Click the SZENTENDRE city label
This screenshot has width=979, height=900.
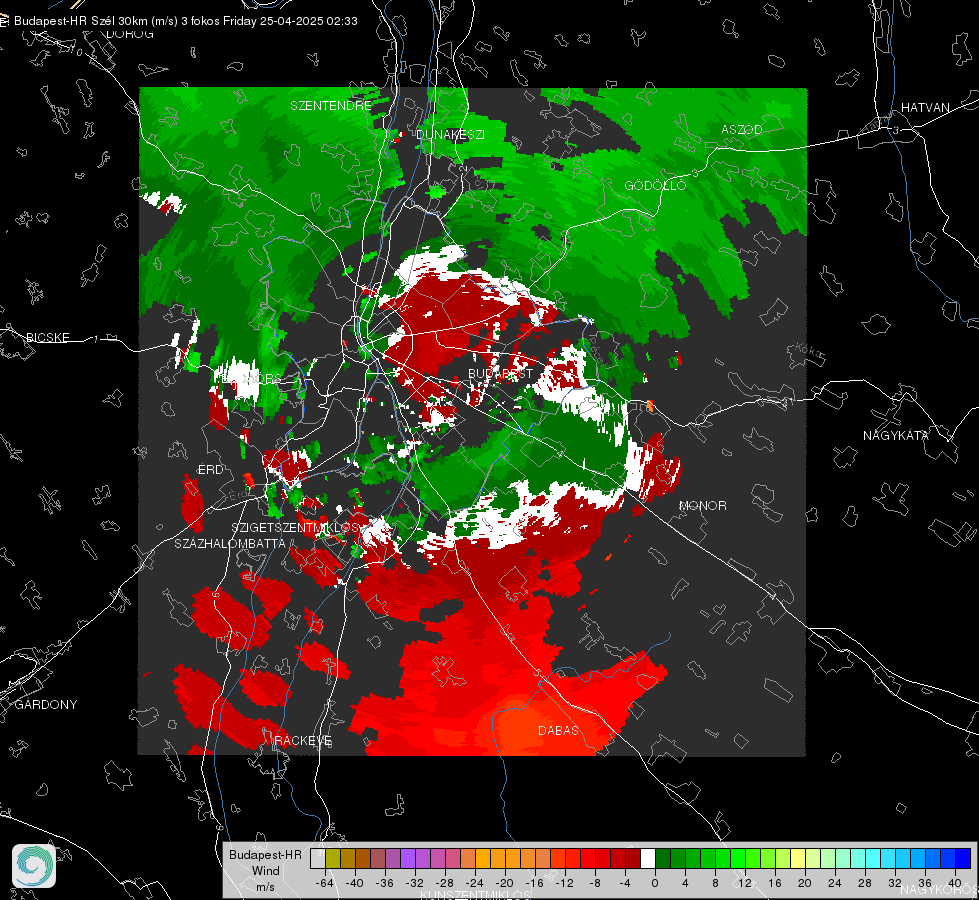(x=331, y=106)
